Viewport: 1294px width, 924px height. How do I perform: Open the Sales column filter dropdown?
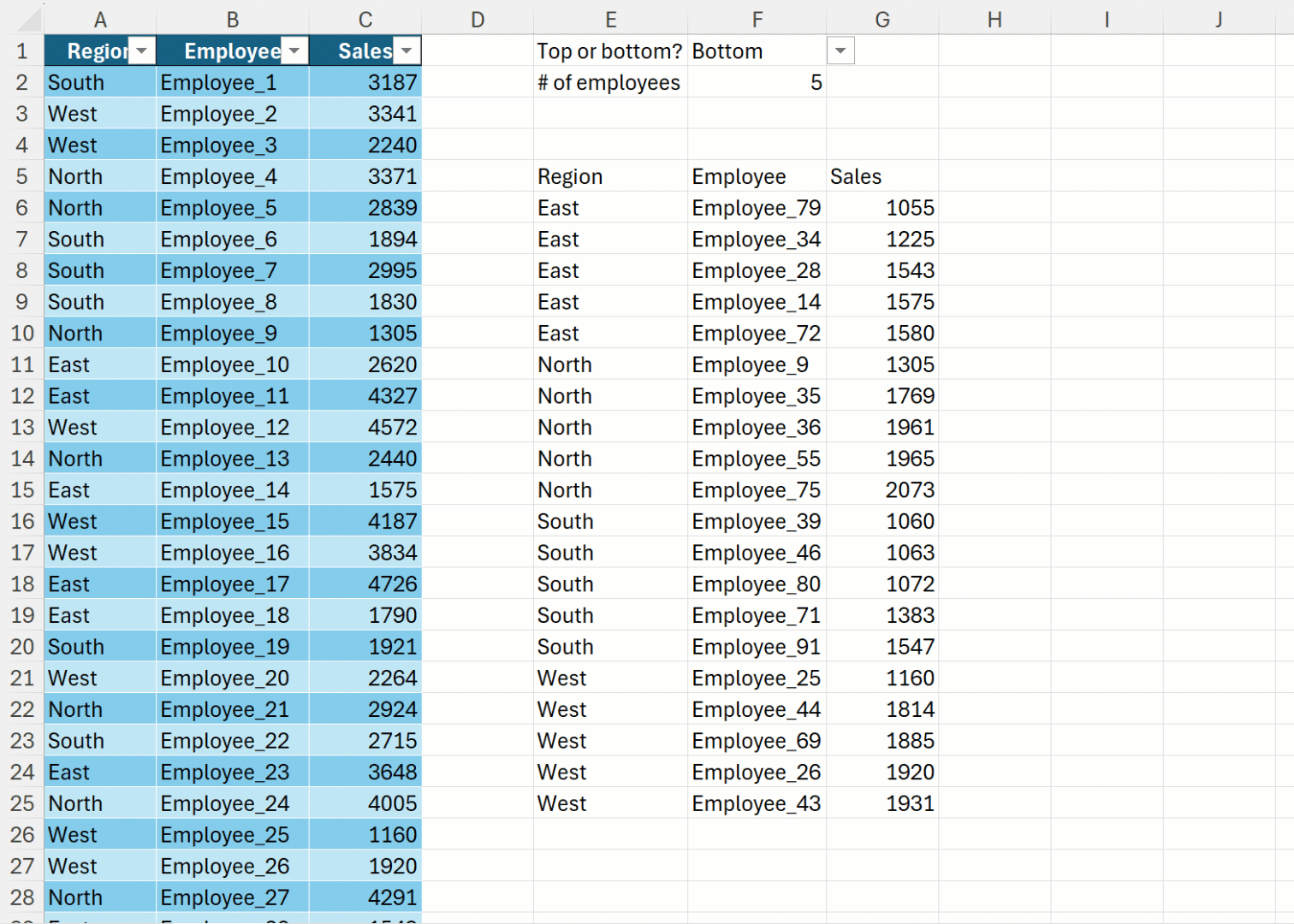pos(407,51)
